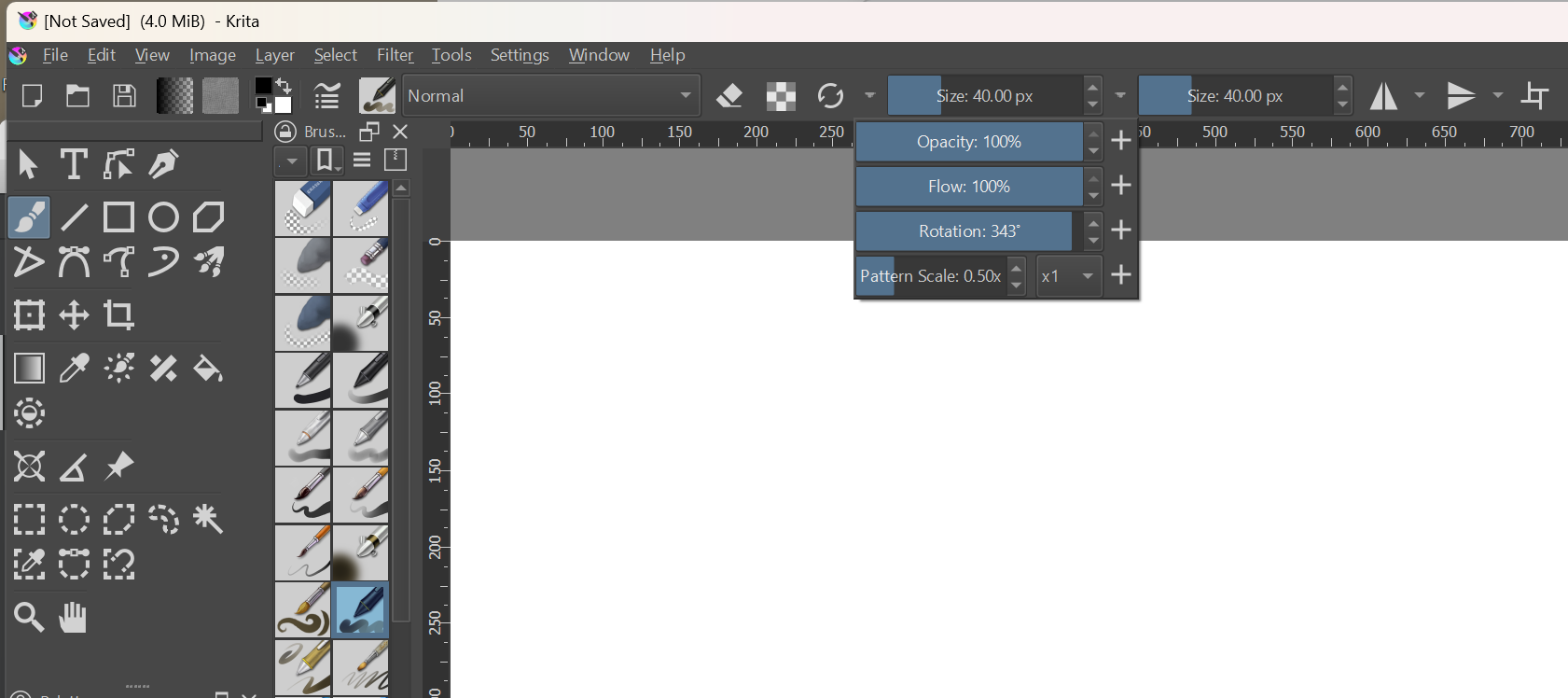Adjust the Flow 100% slider

pos(969,187)
